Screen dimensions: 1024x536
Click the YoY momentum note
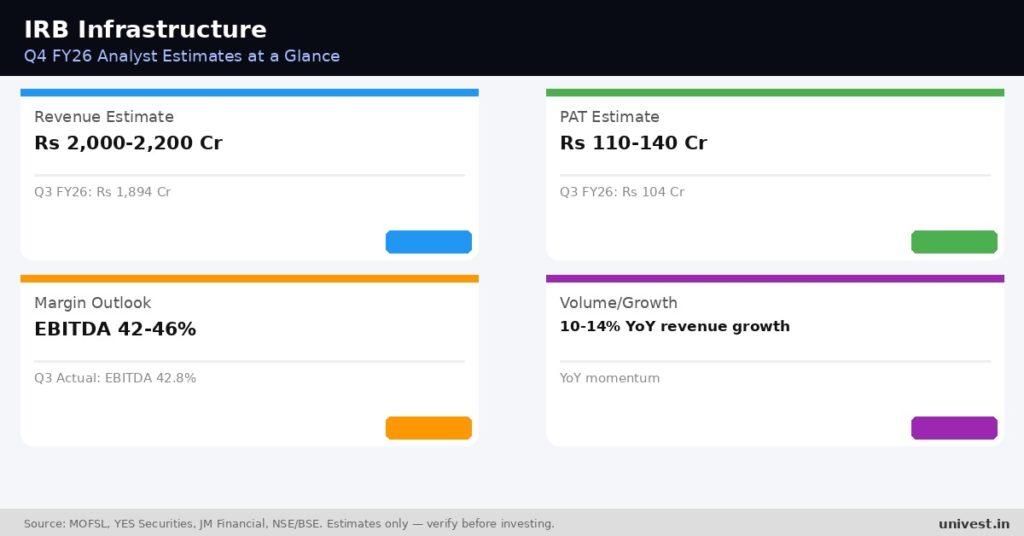click(x=609, y=378)
